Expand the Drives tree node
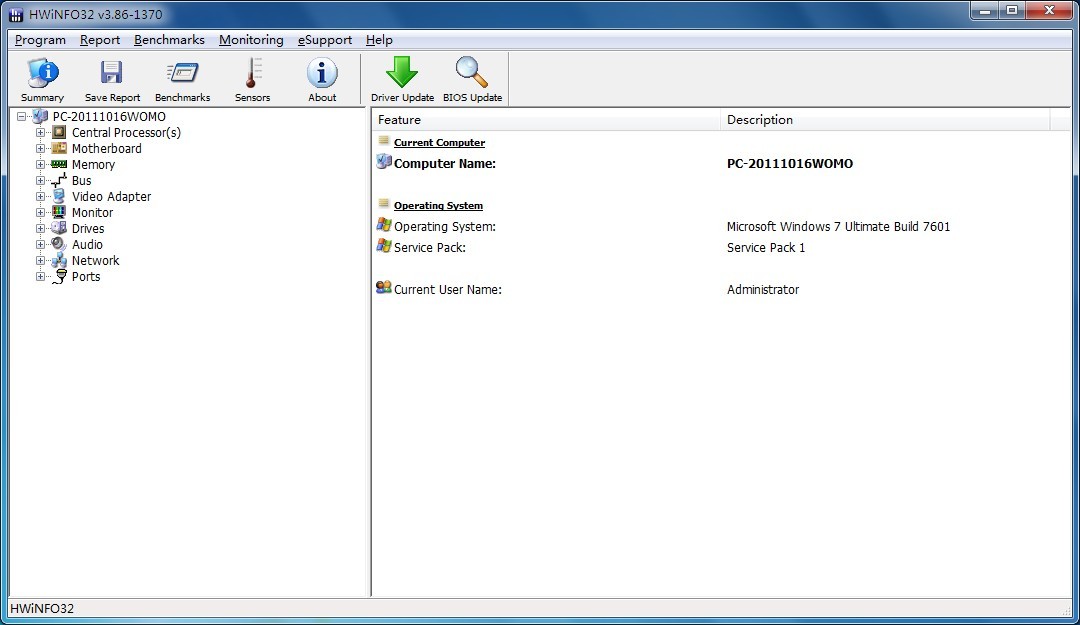Screen dimensions: 1080x625 [x=41, y=228]
